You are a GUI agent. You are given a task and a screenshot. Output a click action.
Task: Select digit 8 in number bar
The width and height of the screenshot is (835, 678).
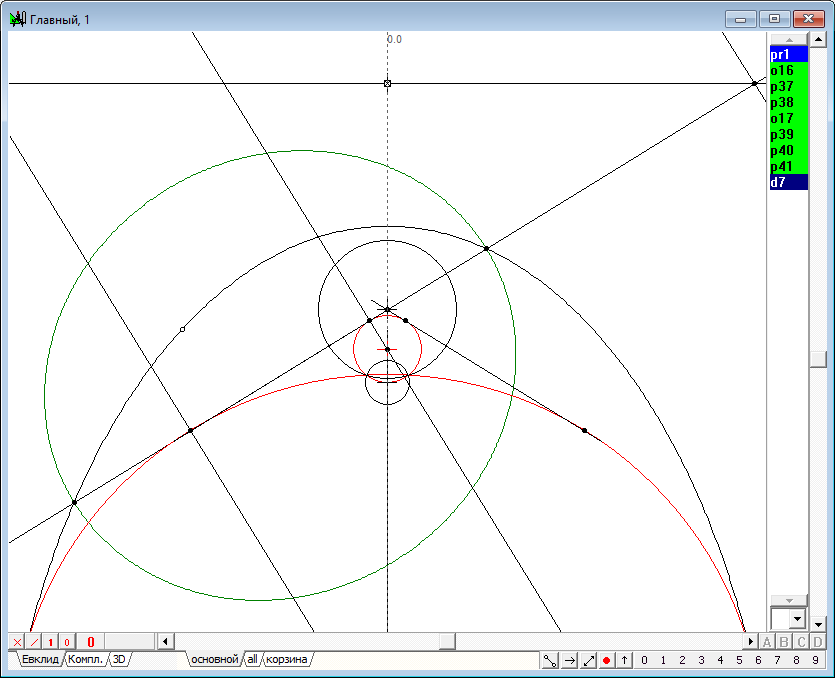(x=796, y=660)
